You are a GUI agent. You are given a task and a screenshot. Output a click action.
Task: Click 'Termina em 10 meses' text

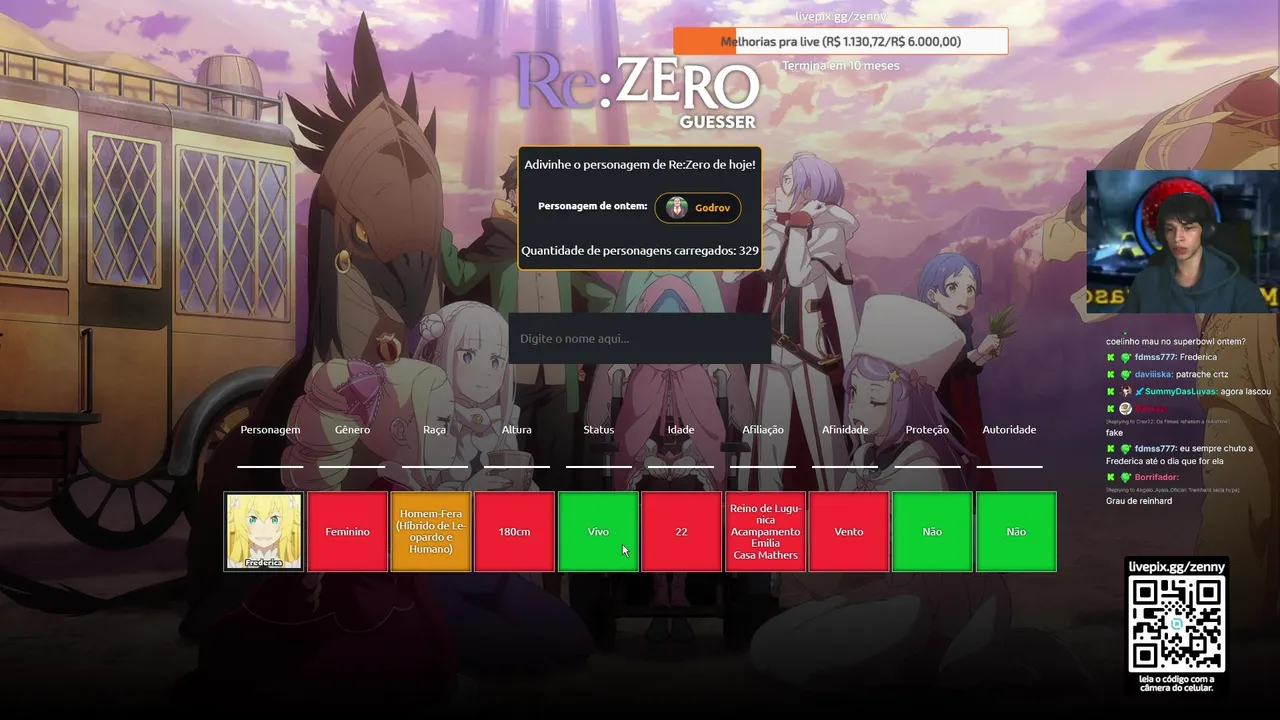pos(841,66)
